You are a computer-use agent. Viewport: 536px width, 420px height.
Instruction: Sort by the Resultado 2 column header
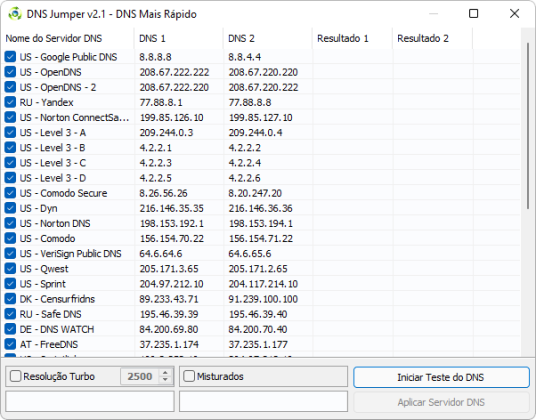point(432,38)
